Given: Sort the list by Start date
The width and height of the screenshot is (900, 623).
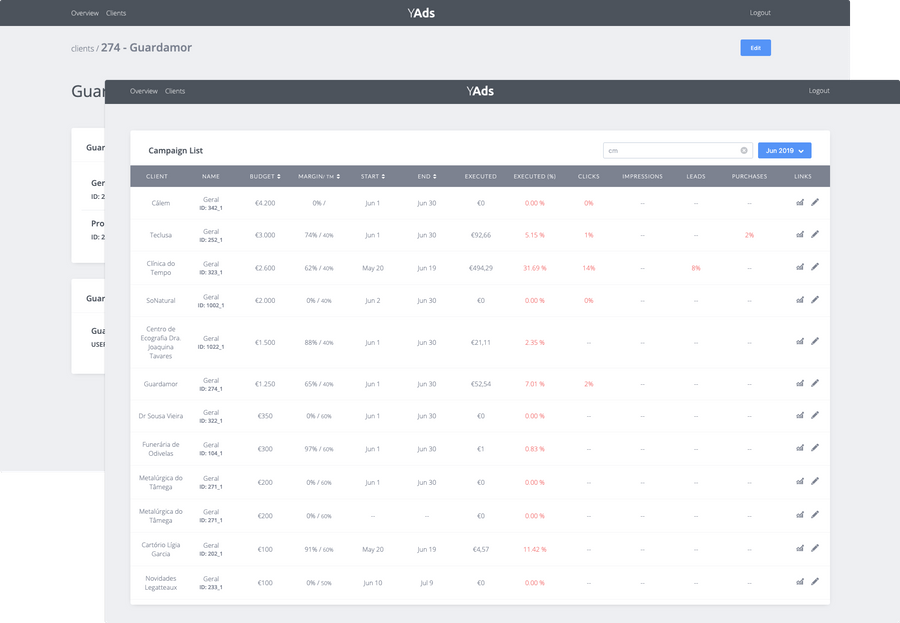Looking at the screenshot, I should coord(373,176).
